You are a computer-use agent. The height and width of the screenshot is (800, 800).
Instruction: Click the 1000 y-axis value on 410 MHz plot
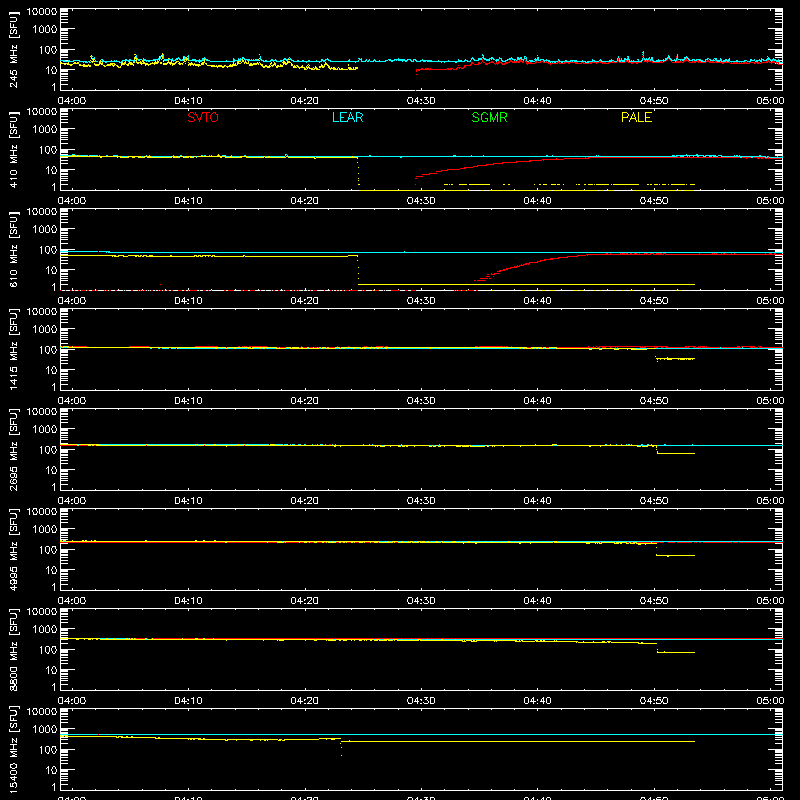click(x=45, y=130)
